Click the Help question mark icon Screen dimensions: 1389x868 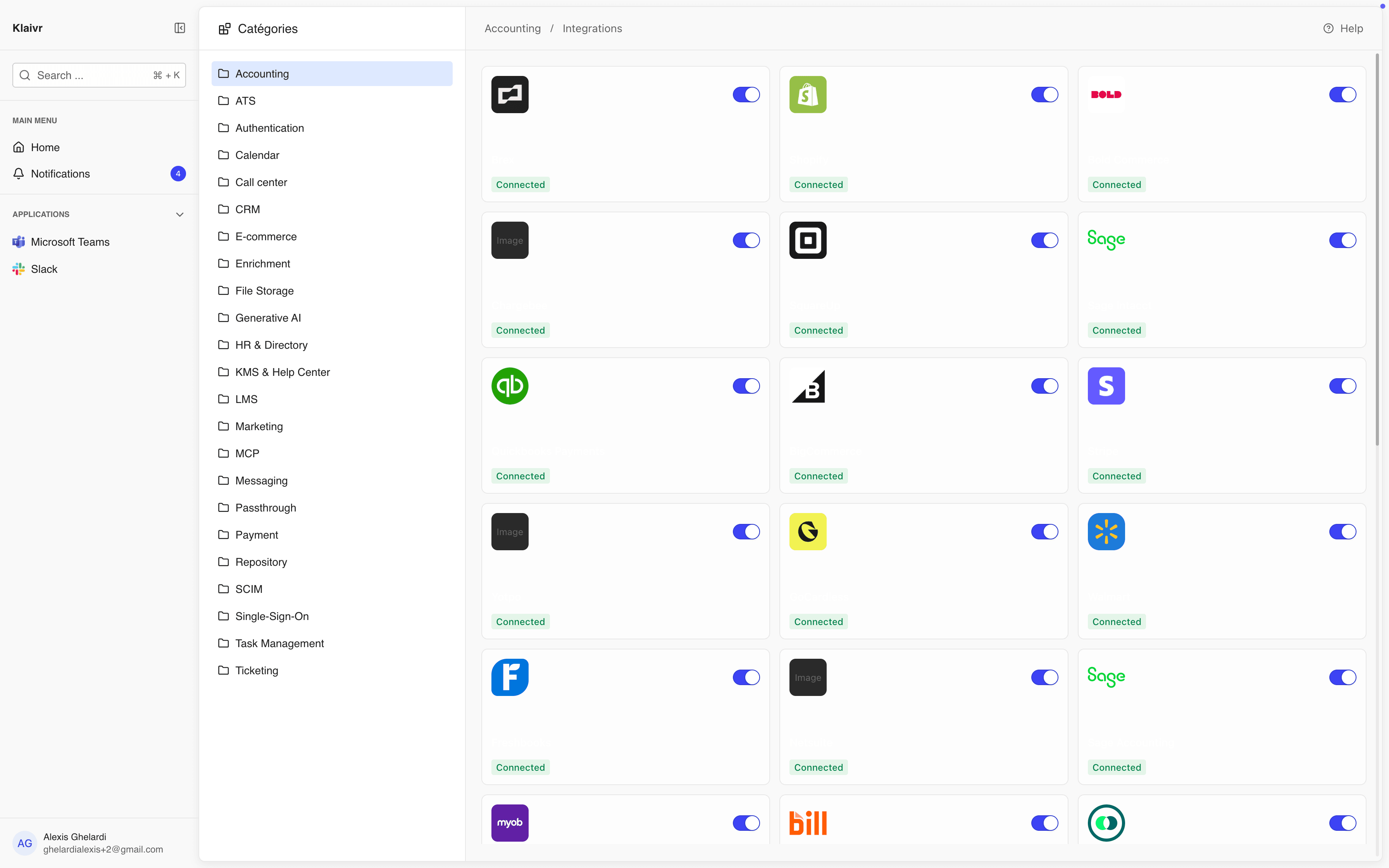pyautogui.click(x=1328, y=28)
